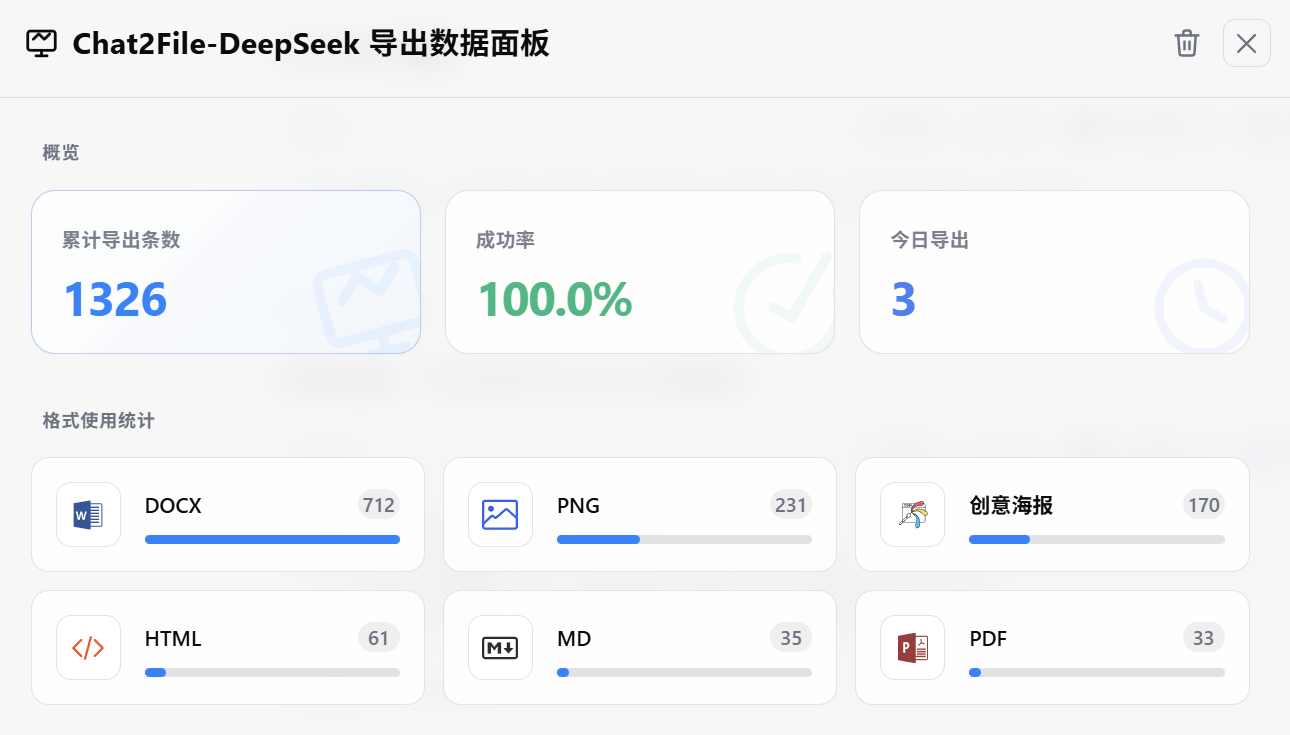The height and width of the screenshot is (735, 1290).
Task: Select the 创意海报 count badge 170
Action: pyautogui.click(x=1203, y=505)
